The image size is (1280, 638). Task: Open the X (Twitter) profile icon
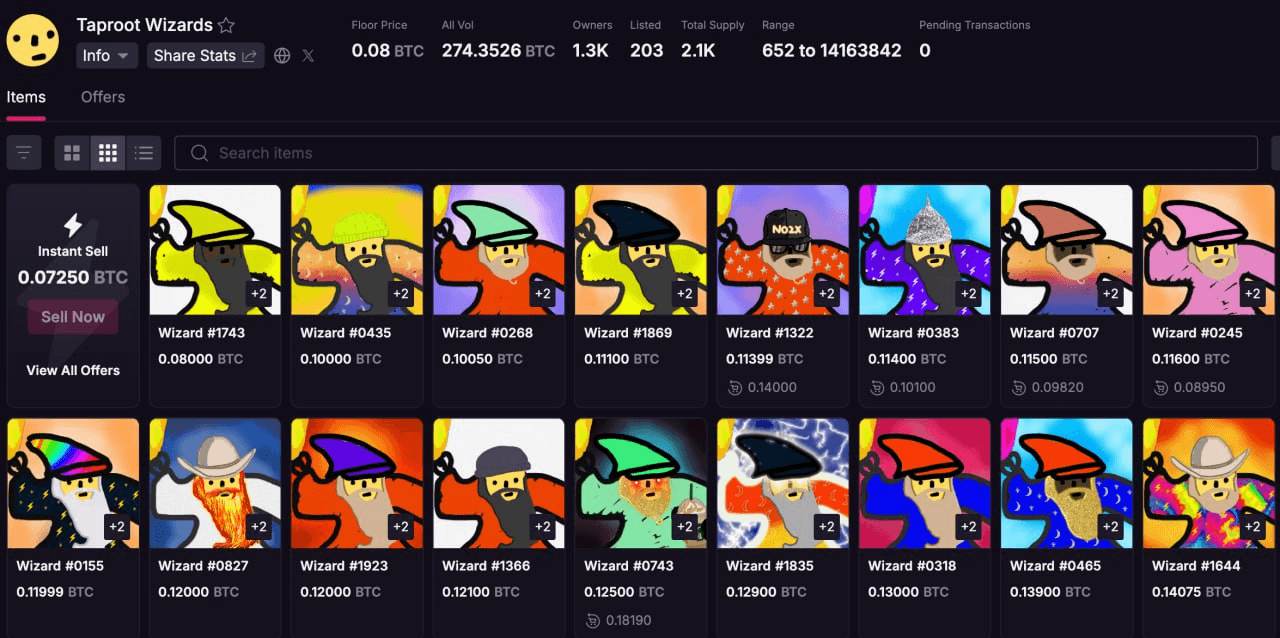point(308,56)
